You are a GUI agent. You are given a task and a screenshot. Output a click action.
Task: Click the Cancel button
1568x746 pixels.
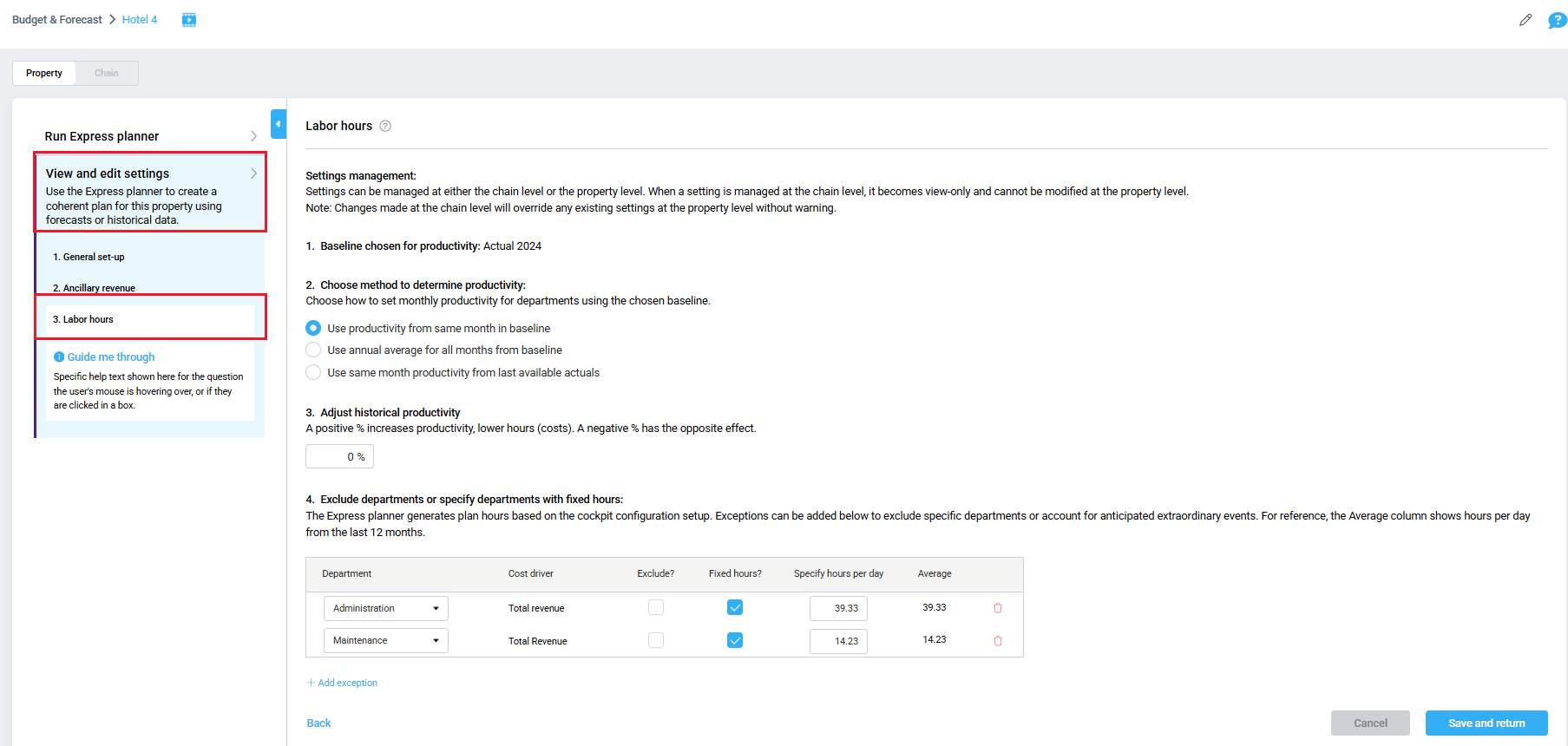[1370, 723]
